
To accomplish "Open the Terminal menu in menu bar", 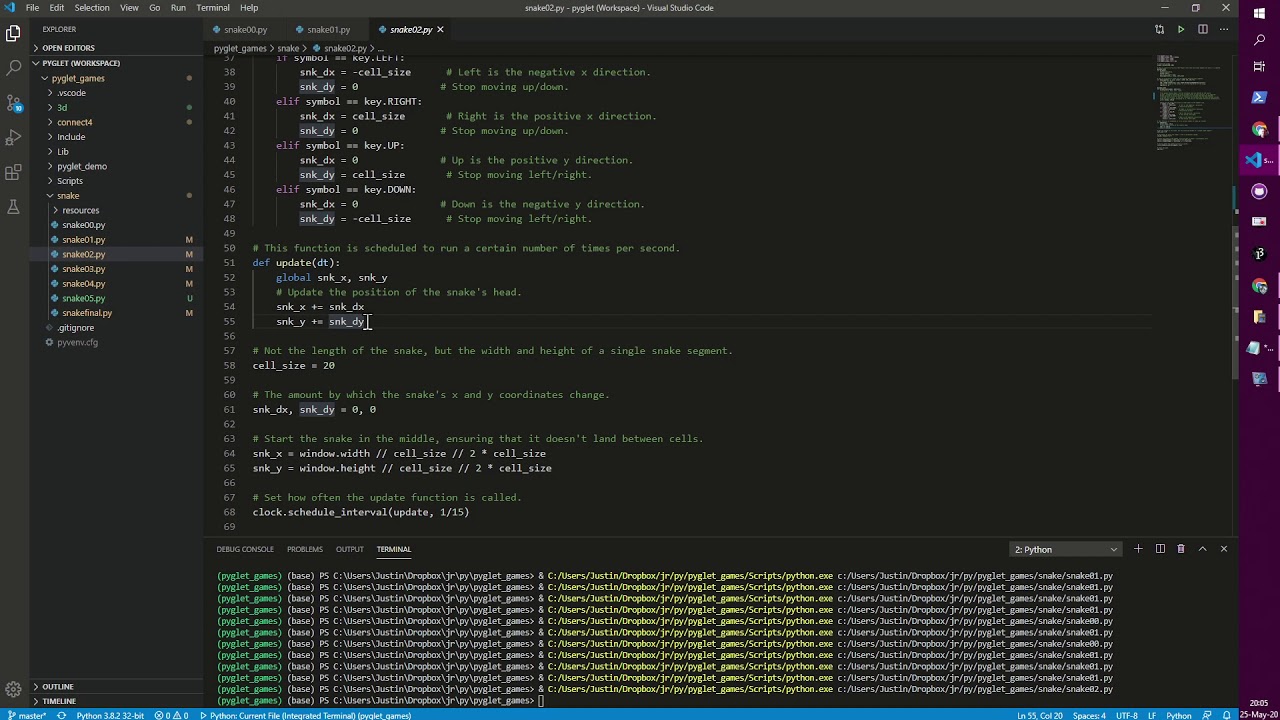I will click(212, 8).
